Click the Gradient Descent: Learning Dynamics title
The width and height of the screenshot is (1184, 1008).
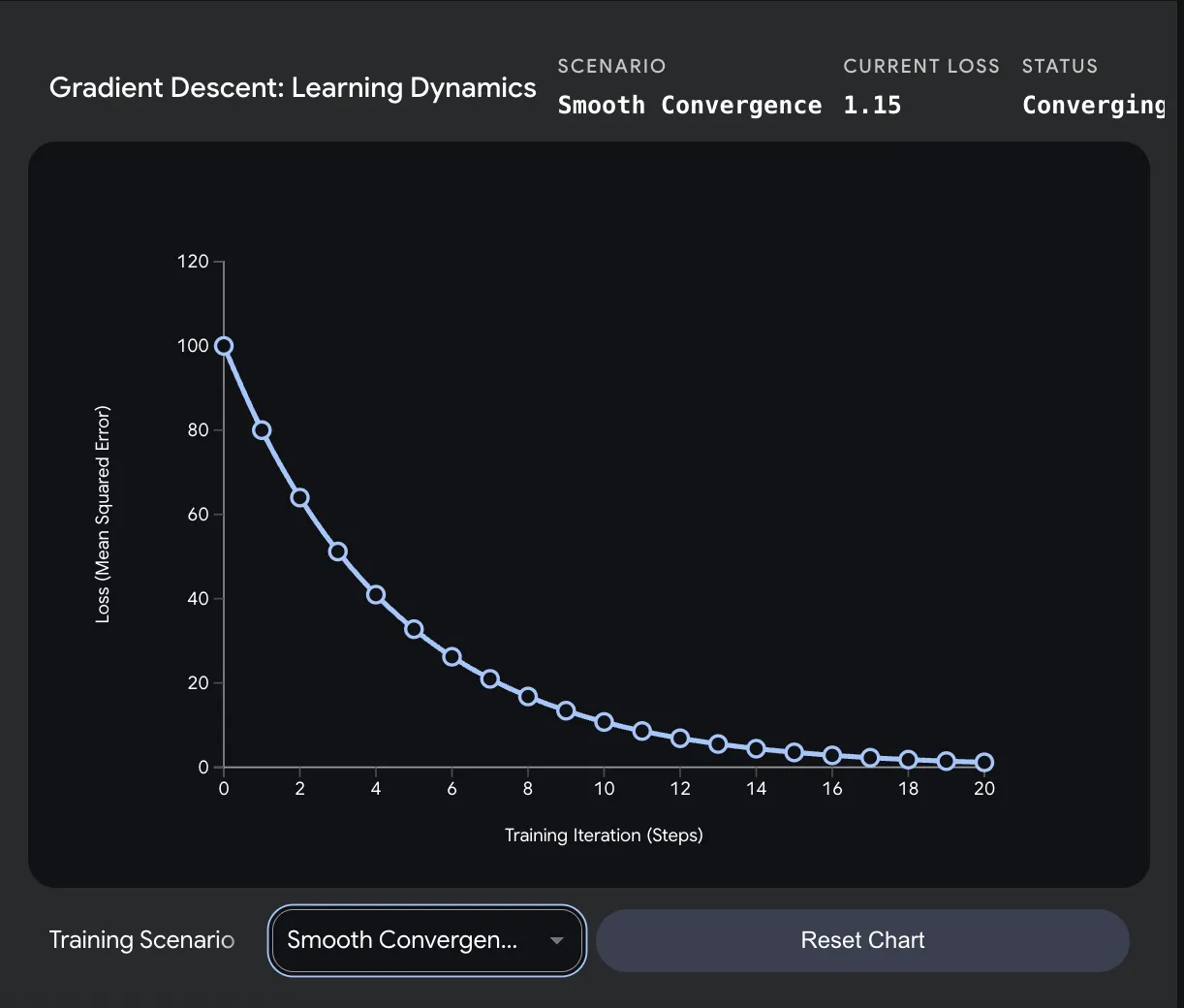pyautogui.click(x=293, y=87)
